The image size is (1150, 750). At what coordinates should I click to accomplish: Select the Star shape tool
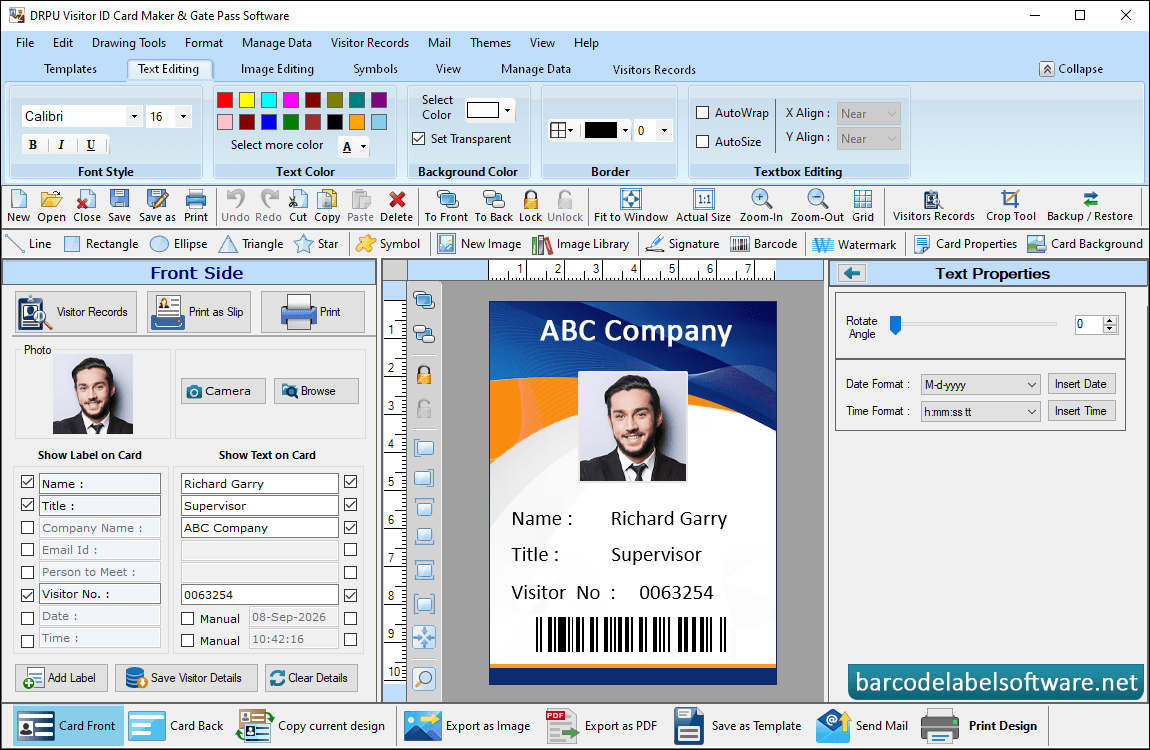316,244
